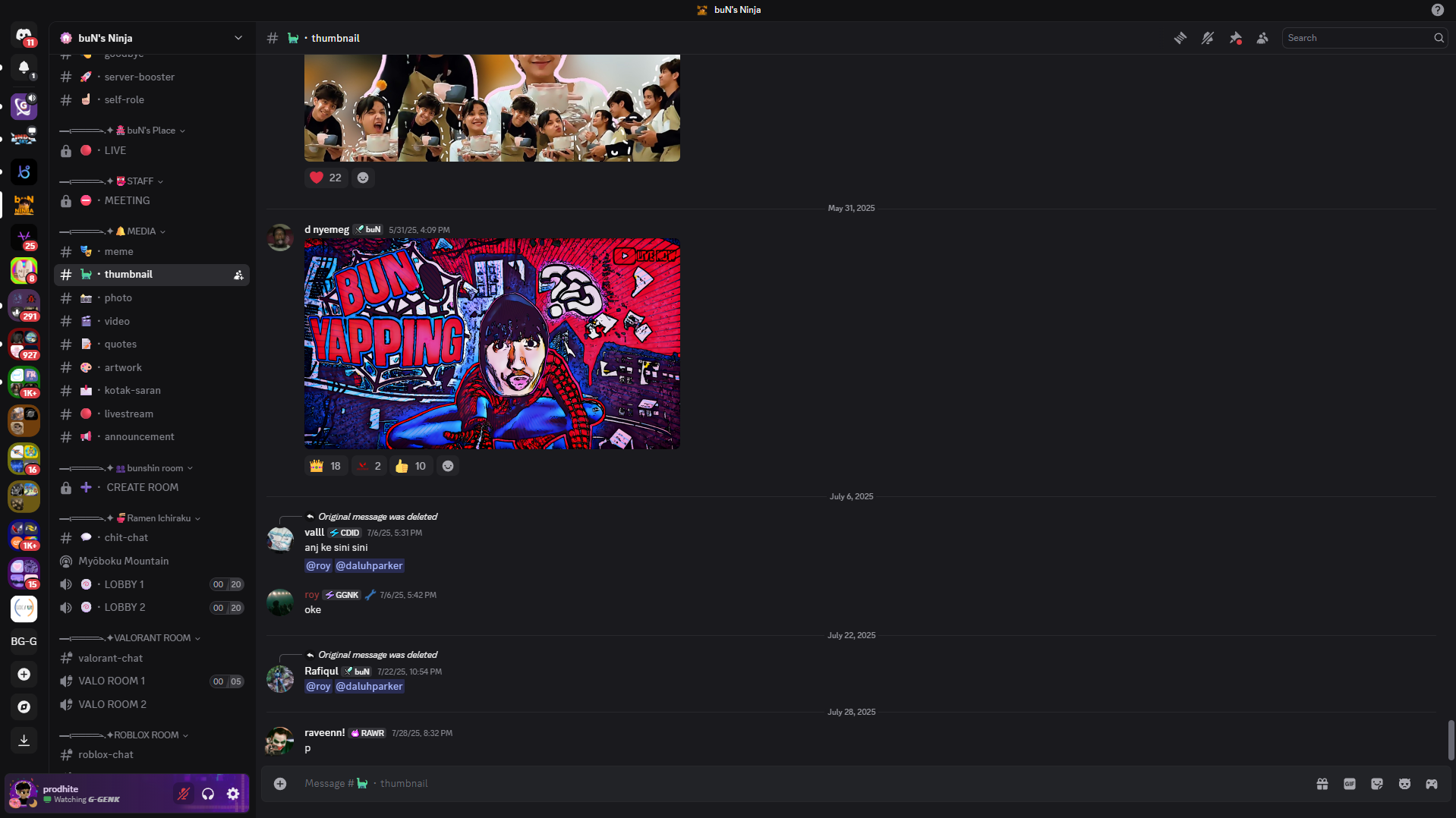Screen dimensions: 1456x818
Task: Toggle headphone deafen in user panel
Action: click(x=208, y=794)
